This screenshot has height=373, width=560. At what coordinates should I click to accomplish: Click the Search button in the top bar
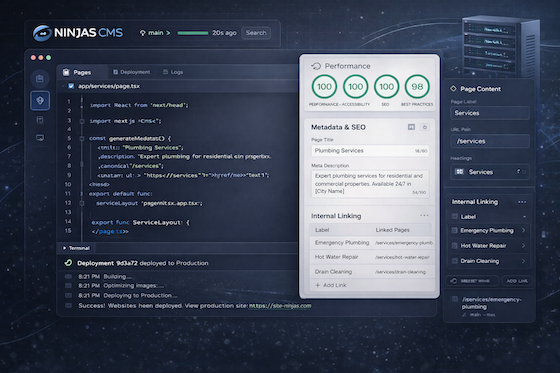[x=256, y=33]
